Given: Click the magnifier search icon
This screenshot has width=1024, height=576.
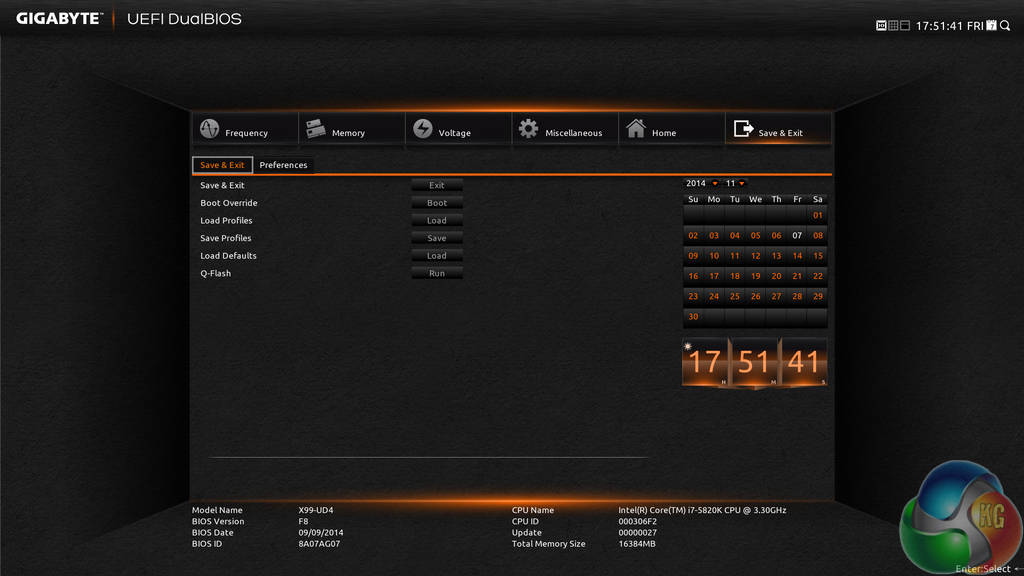Looking at the screenshot, I should click(x=1005, y=25).
